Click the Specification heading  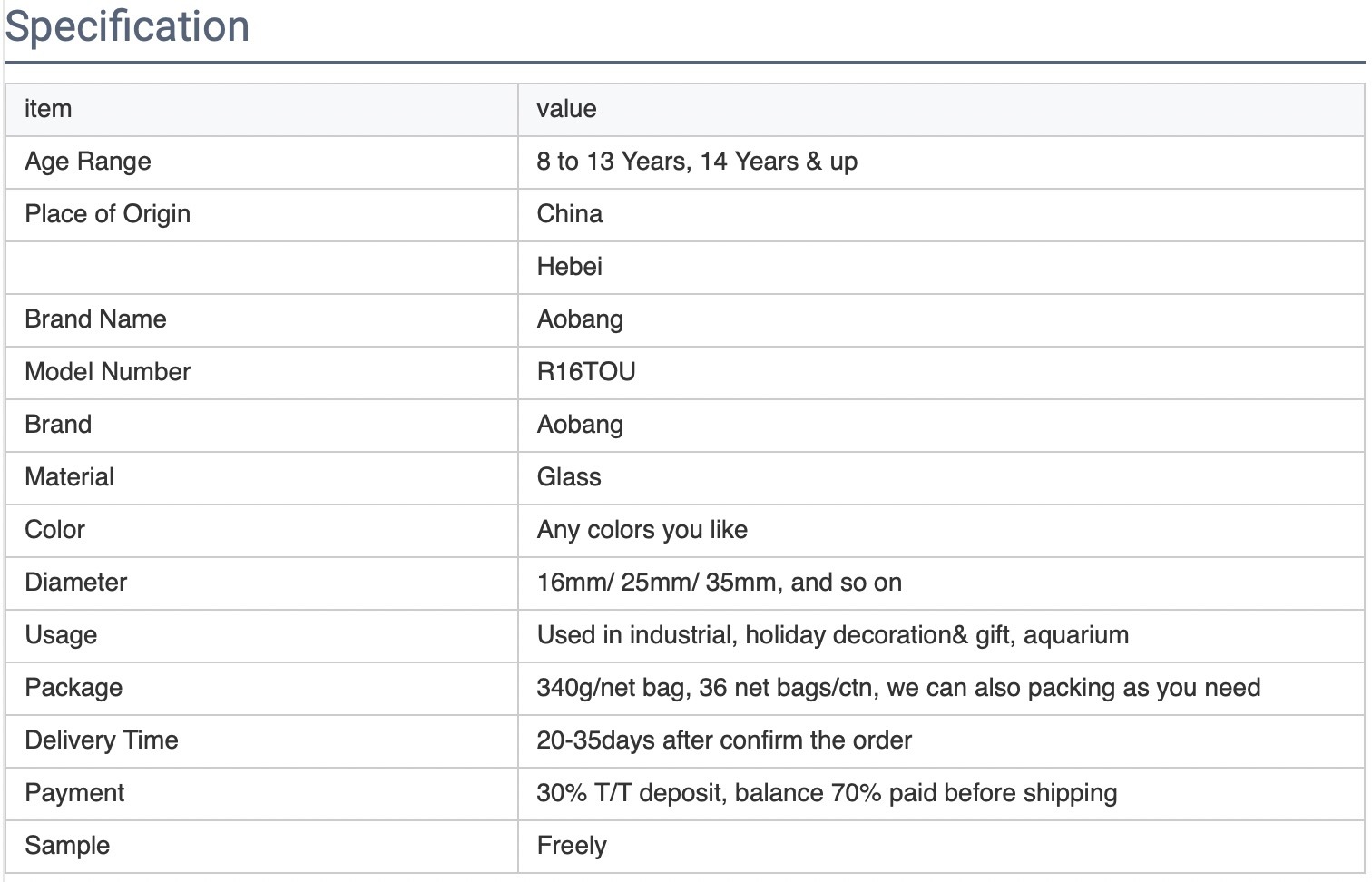point(127,26)
